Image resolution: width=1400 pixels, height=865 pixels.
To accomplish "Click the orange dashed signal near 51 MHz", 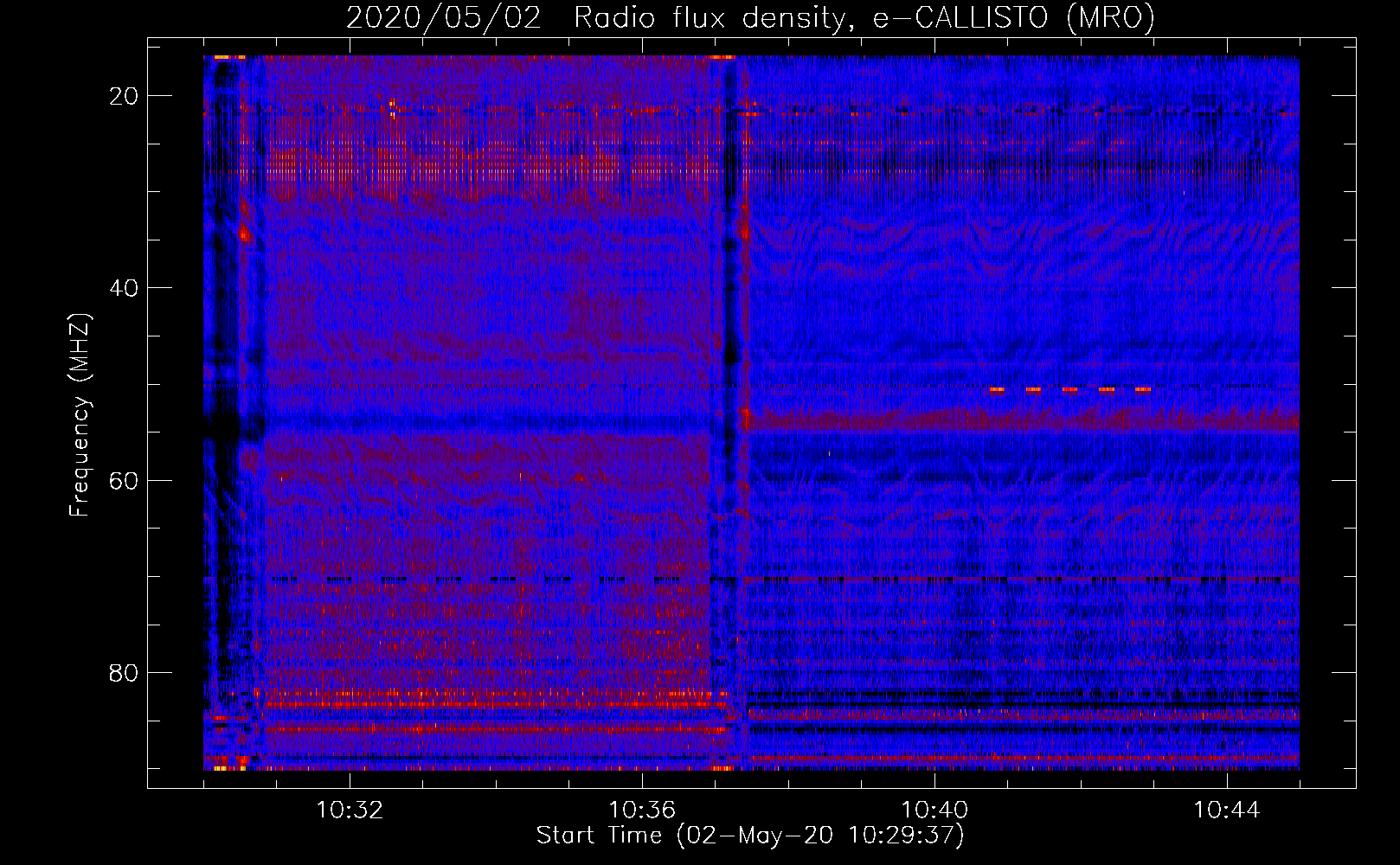I will point(1070,390).
